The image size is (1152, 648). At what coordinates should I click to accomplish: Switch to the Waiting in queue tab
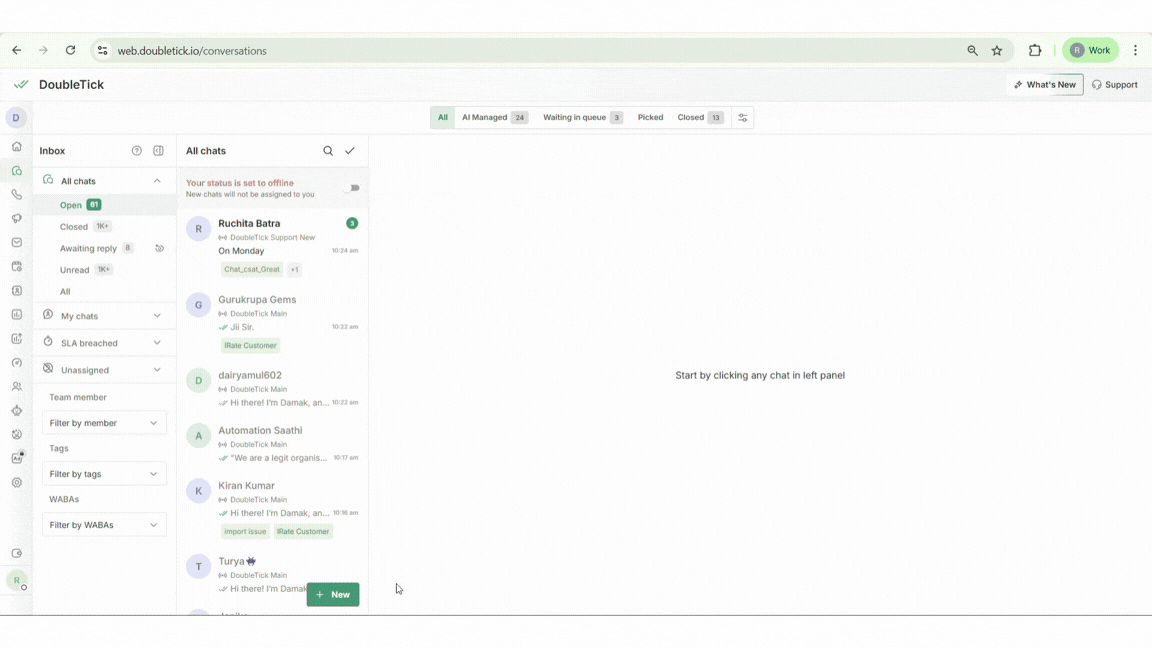point(582,118)
